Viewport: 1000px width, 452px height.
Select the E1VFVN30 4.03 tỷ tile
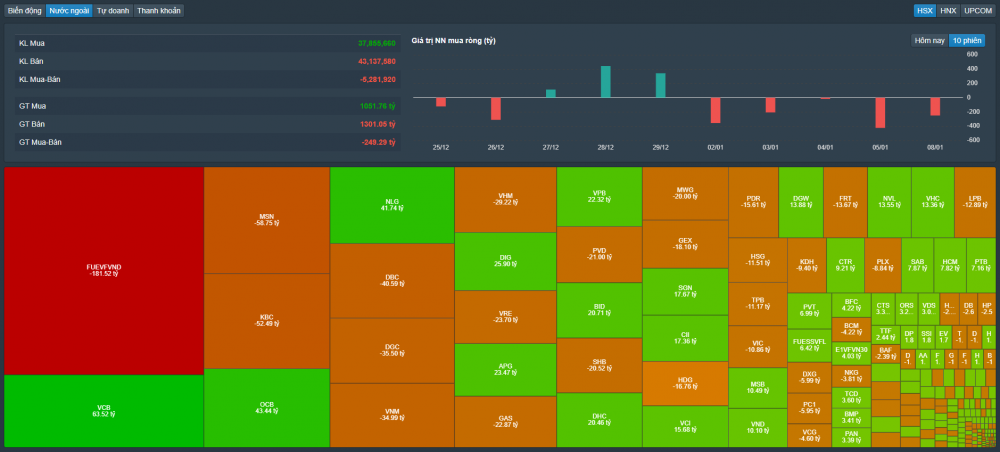pyautogui.click(x=851, y=353)
